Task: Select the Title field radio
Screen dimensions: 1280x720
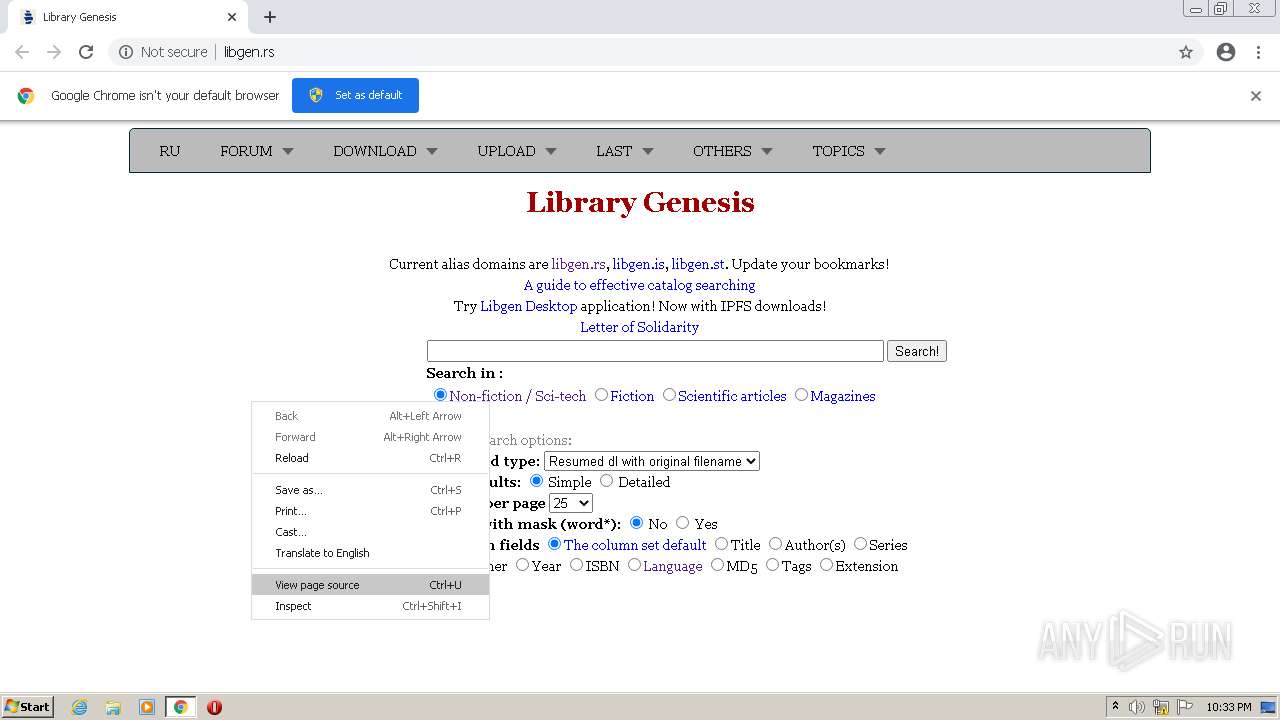Action: [x=721, y=544]
